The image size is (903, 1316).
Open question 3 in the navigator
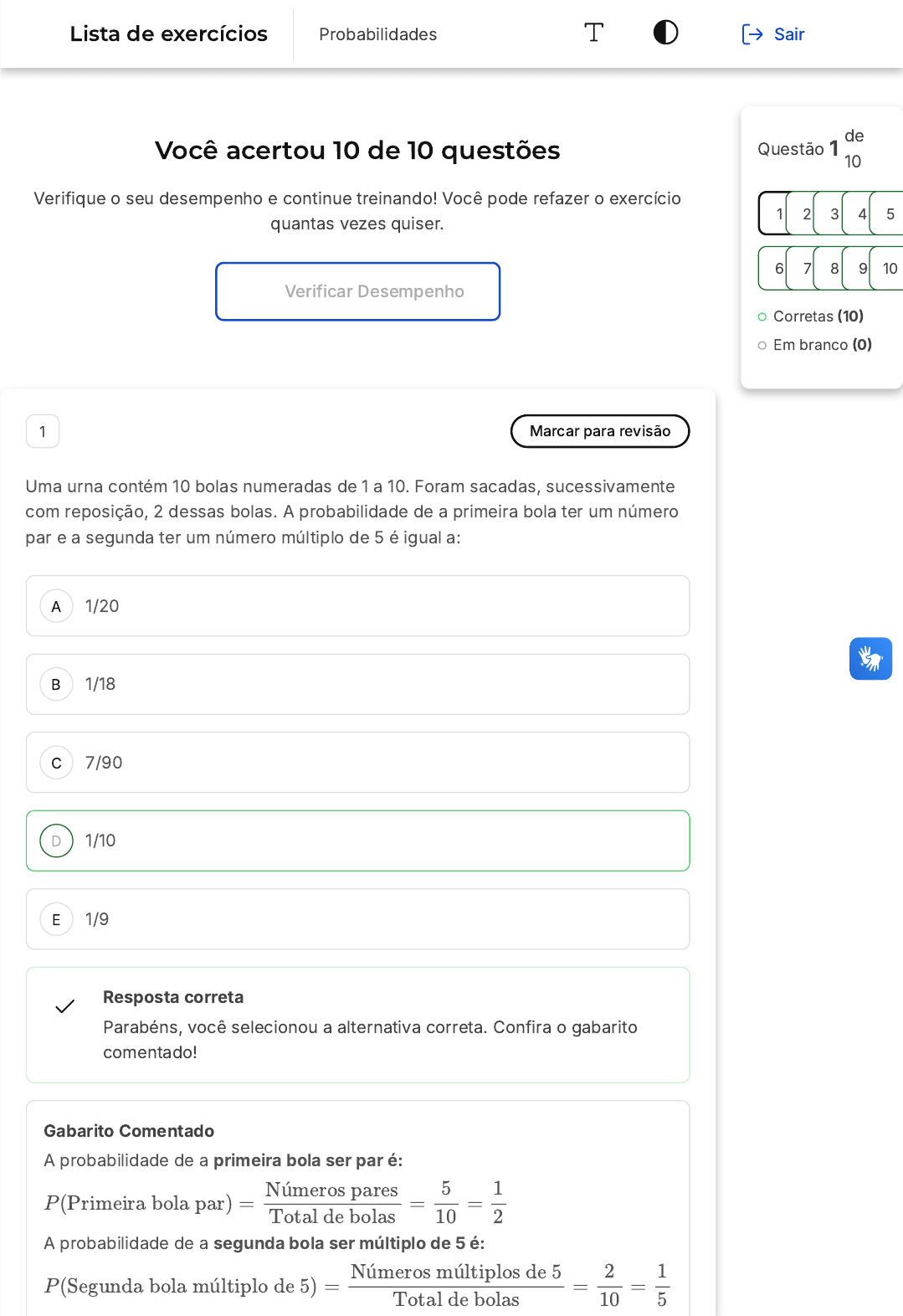[832, 214]
